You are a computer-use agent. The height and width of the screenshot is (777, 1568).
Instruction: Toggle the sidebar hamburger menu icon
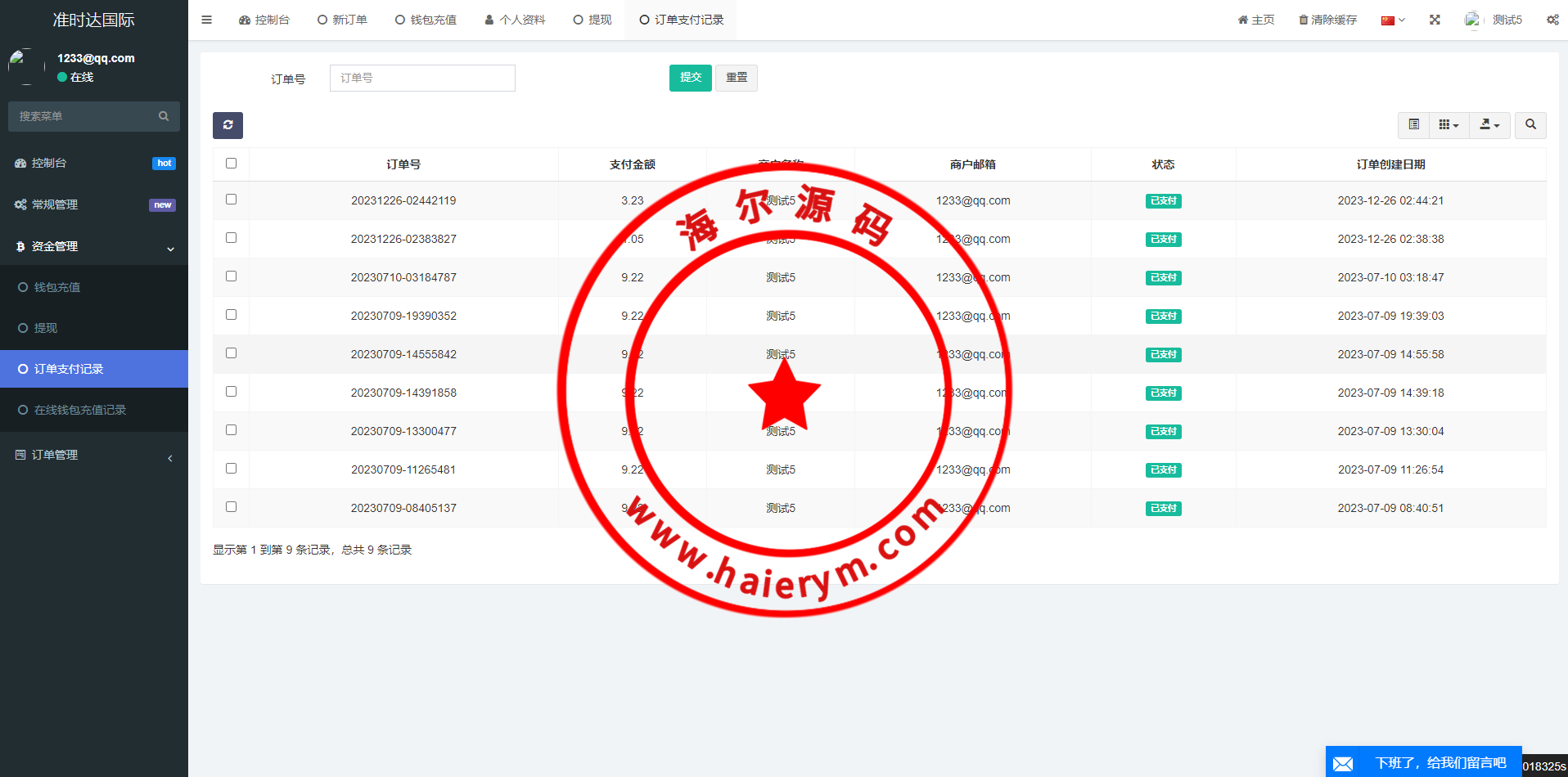[207, 20]
